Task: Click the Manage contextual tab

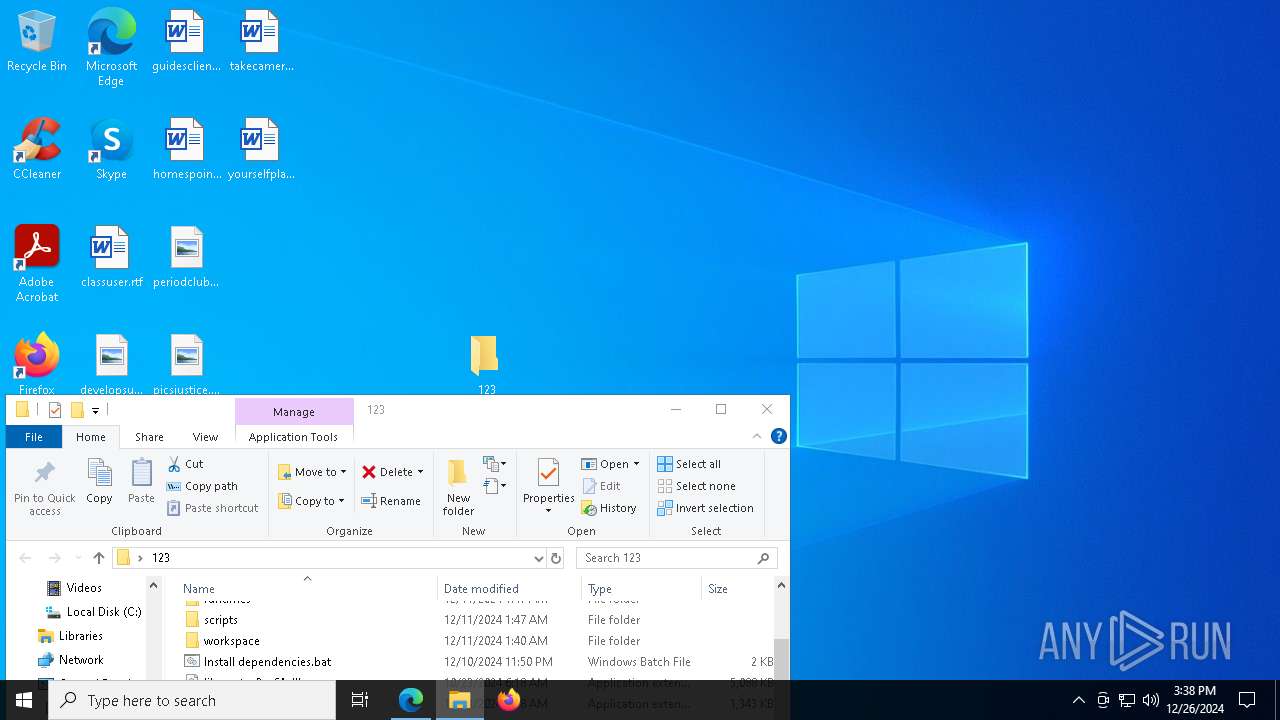Action: [x=294, y=411]
